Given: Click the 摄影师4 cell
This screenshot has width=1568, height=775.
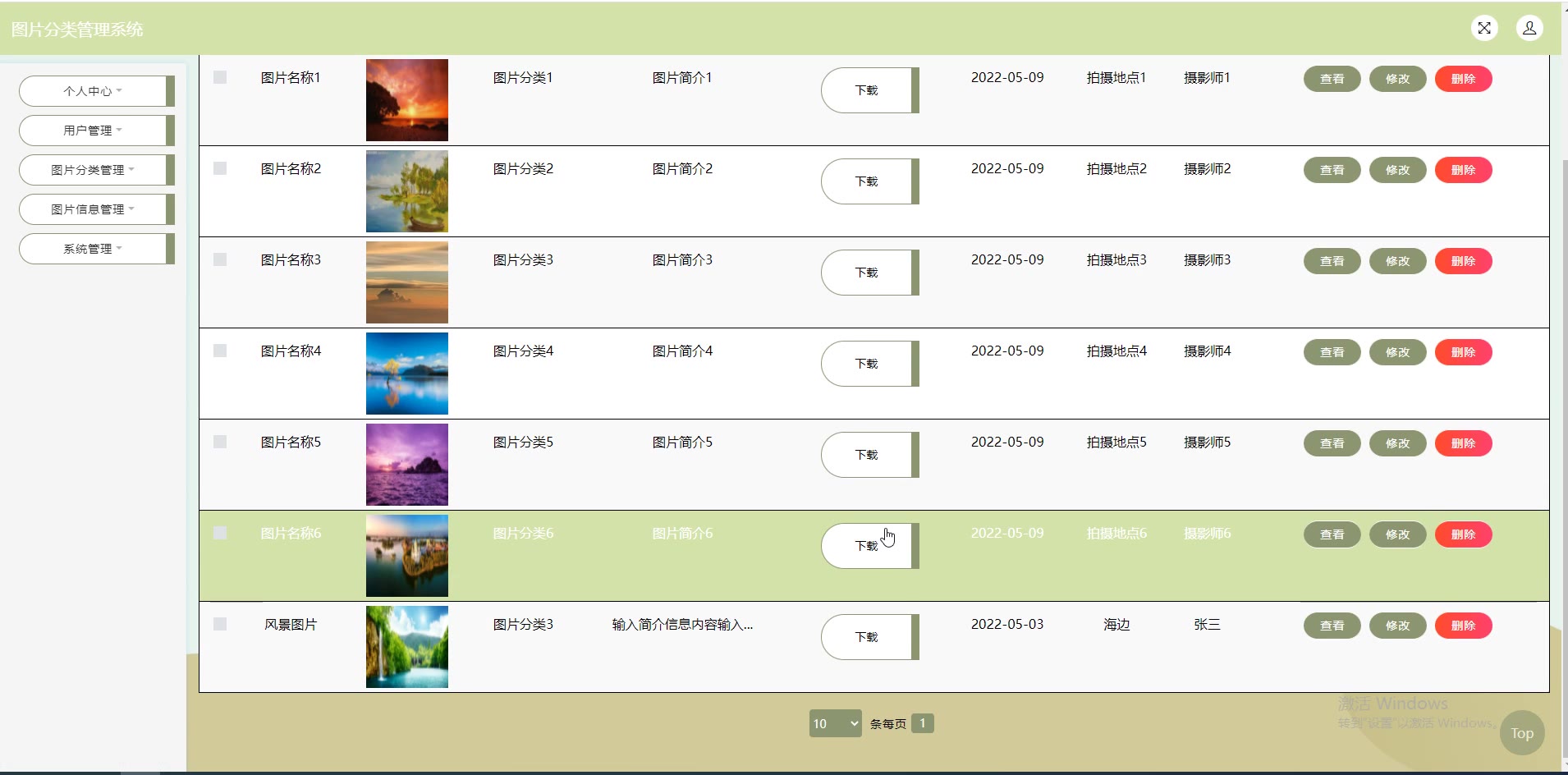Looking at the screenshot, I should pos(1207,351).
